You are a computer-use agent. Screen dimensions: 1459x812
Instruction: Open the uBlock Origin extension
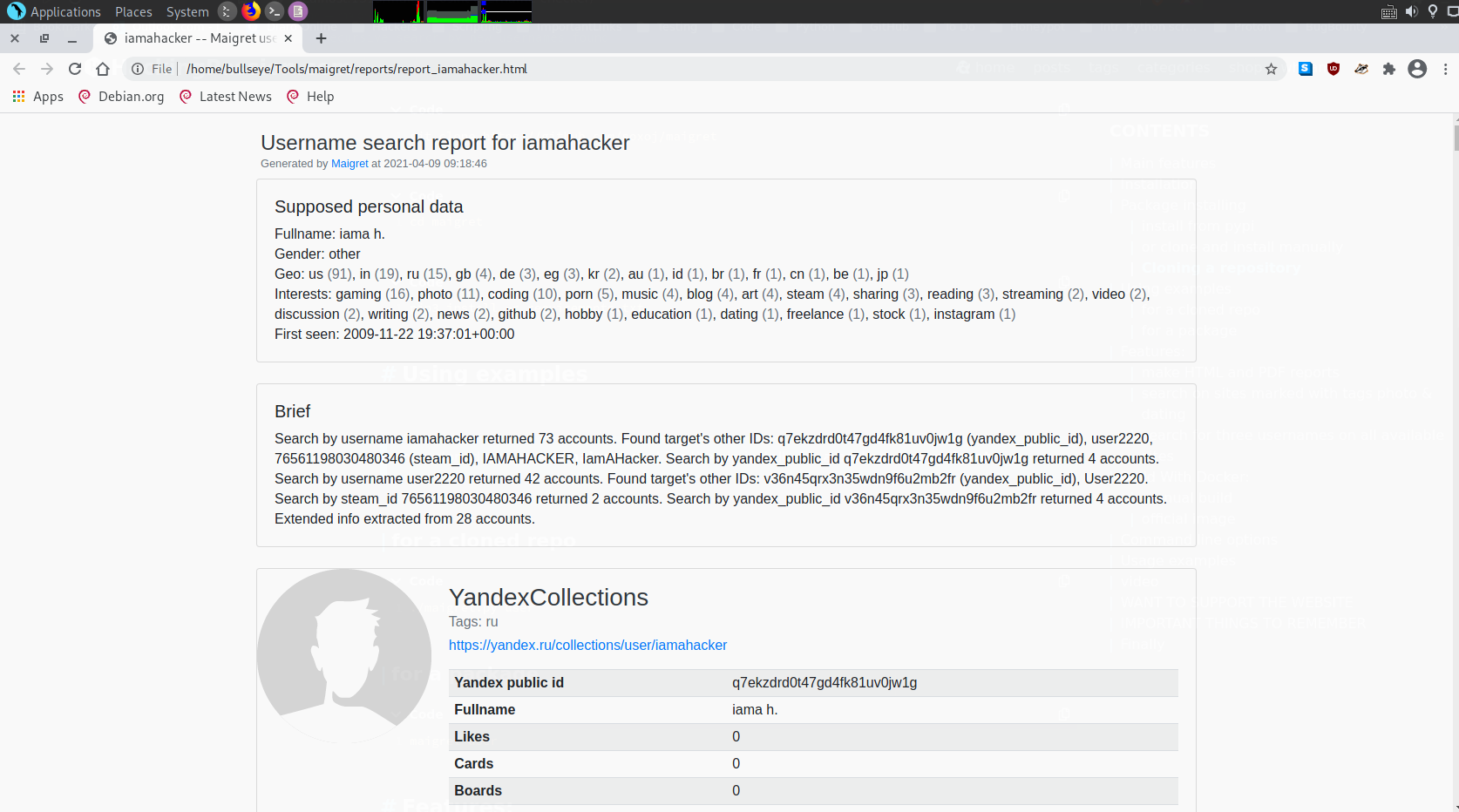click(x=1333, y=69)
